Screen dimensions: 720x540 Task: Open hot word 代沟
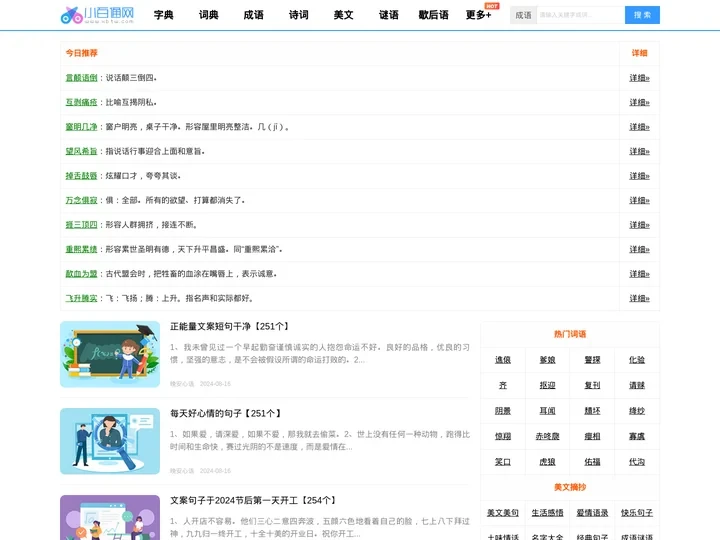(637, 462)
